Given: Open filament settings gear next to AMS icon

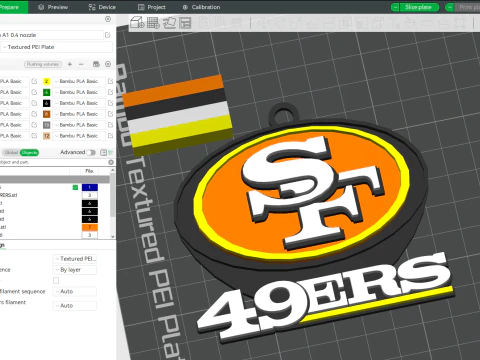Looking at the screenshot, I should tap(108, 64).
